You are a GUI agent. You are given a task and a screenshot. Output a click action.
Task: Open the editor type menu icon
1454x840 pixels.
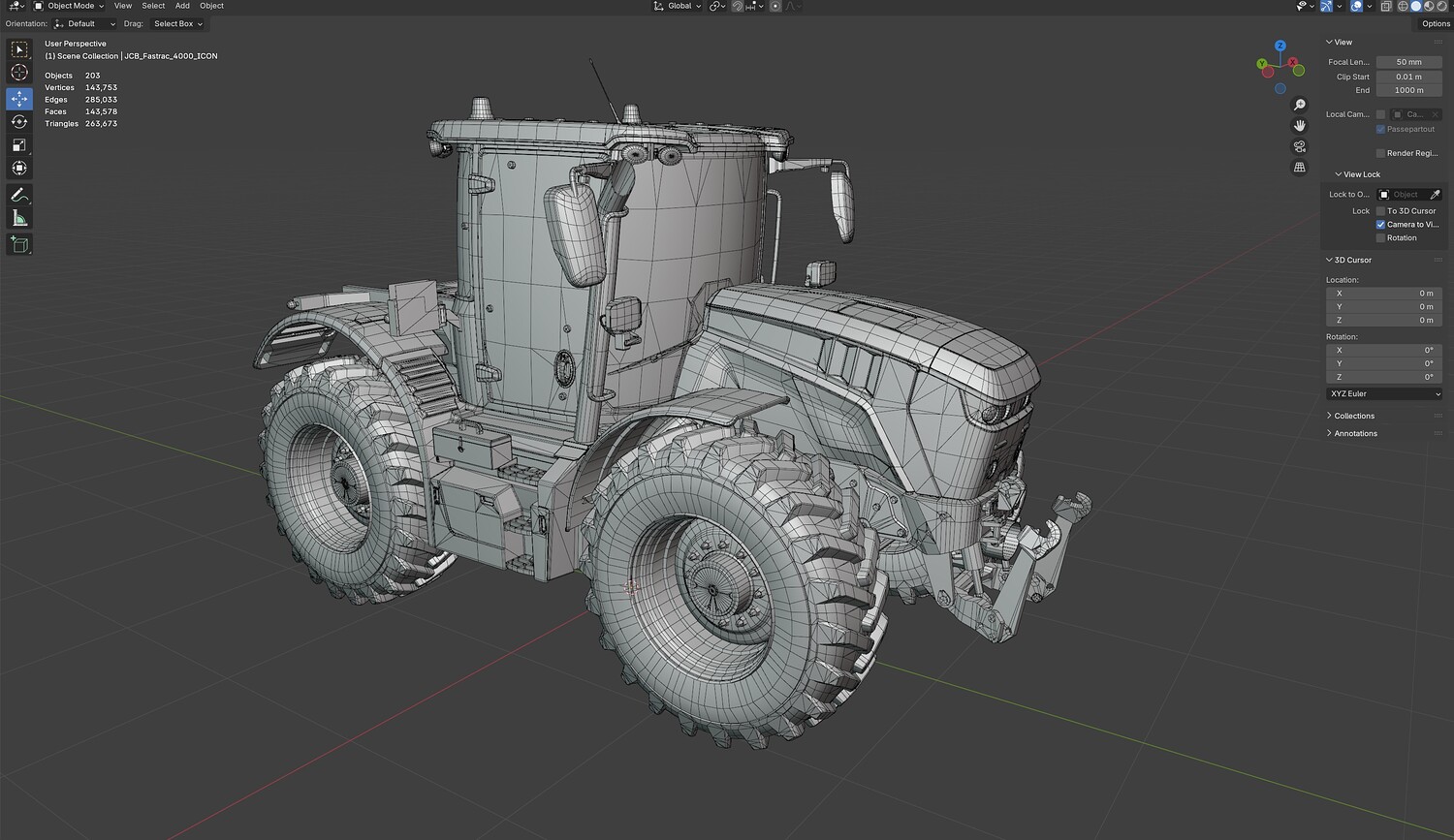click(x=16, y=6)
